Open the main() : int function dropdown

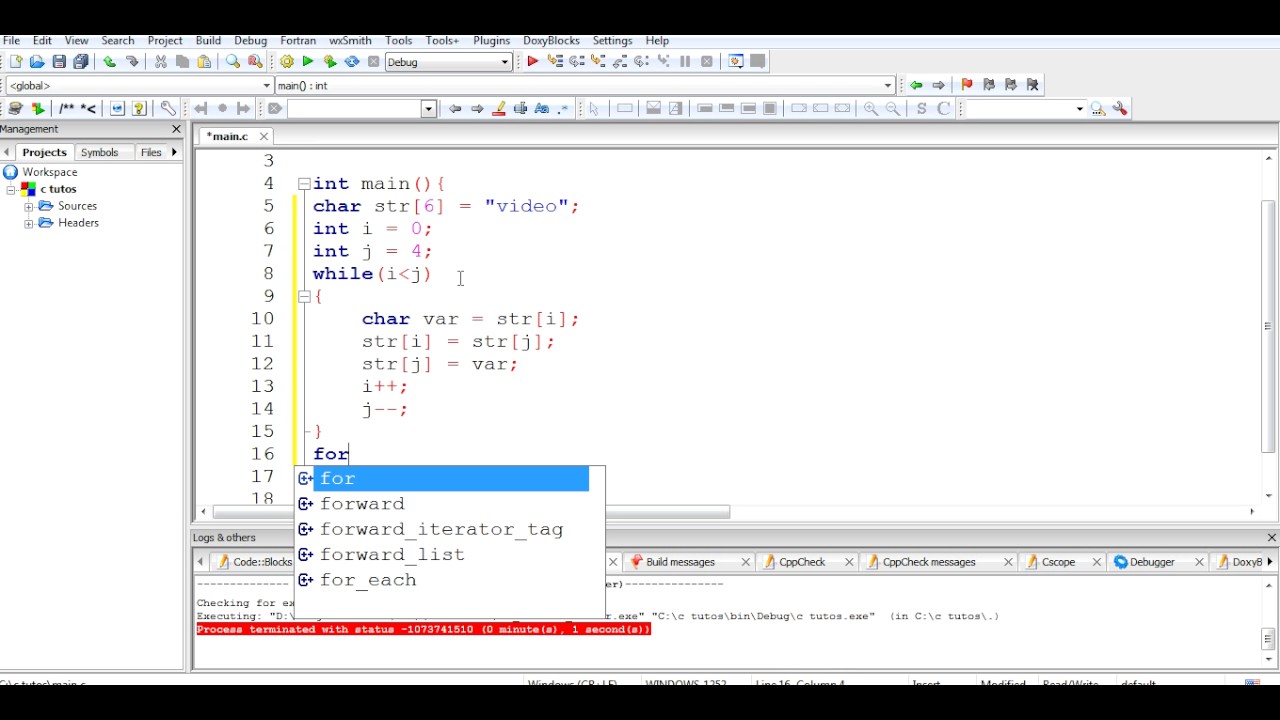point(585,86)
